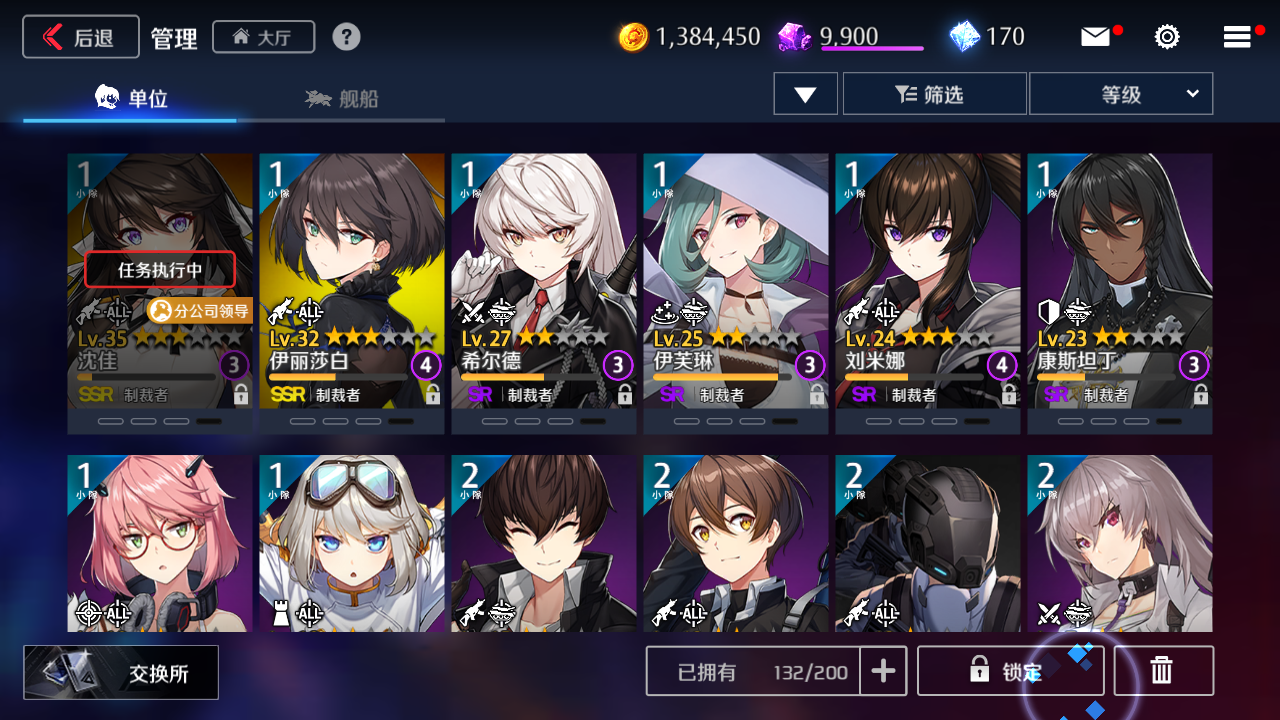Image resolution: width=1280 pixels, height=720 pixels.
Task: Click the 后退 back button
Action: (81, 37)
